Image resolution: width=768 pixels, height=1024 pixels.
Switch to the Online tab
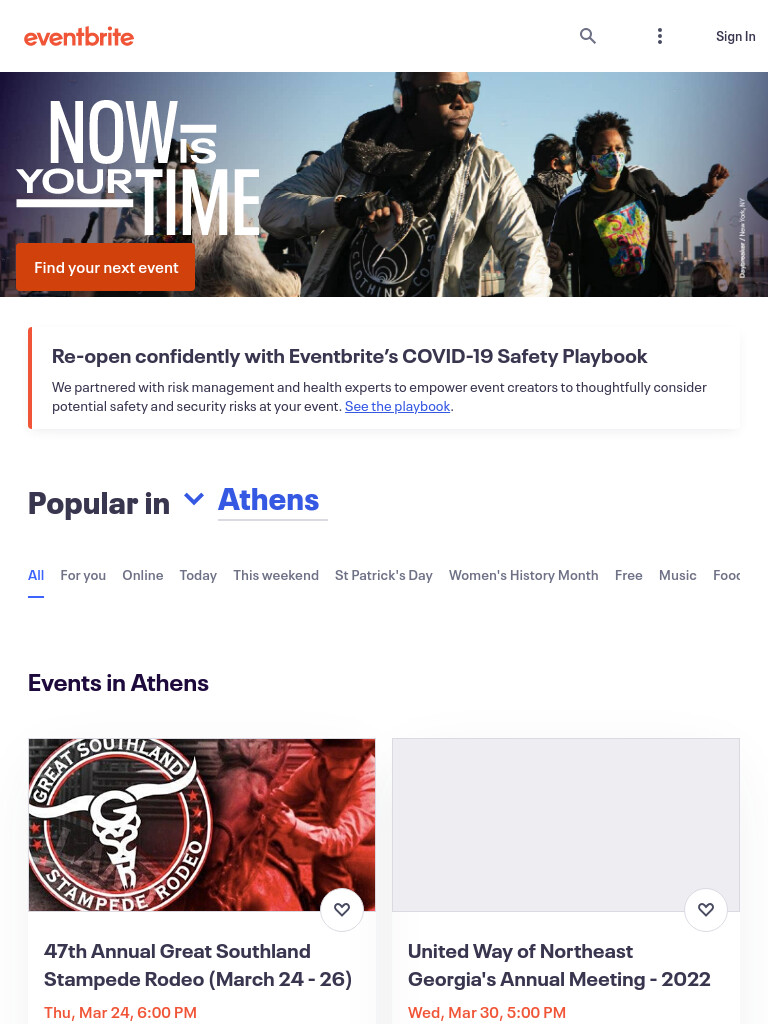[x=142, y=575]
